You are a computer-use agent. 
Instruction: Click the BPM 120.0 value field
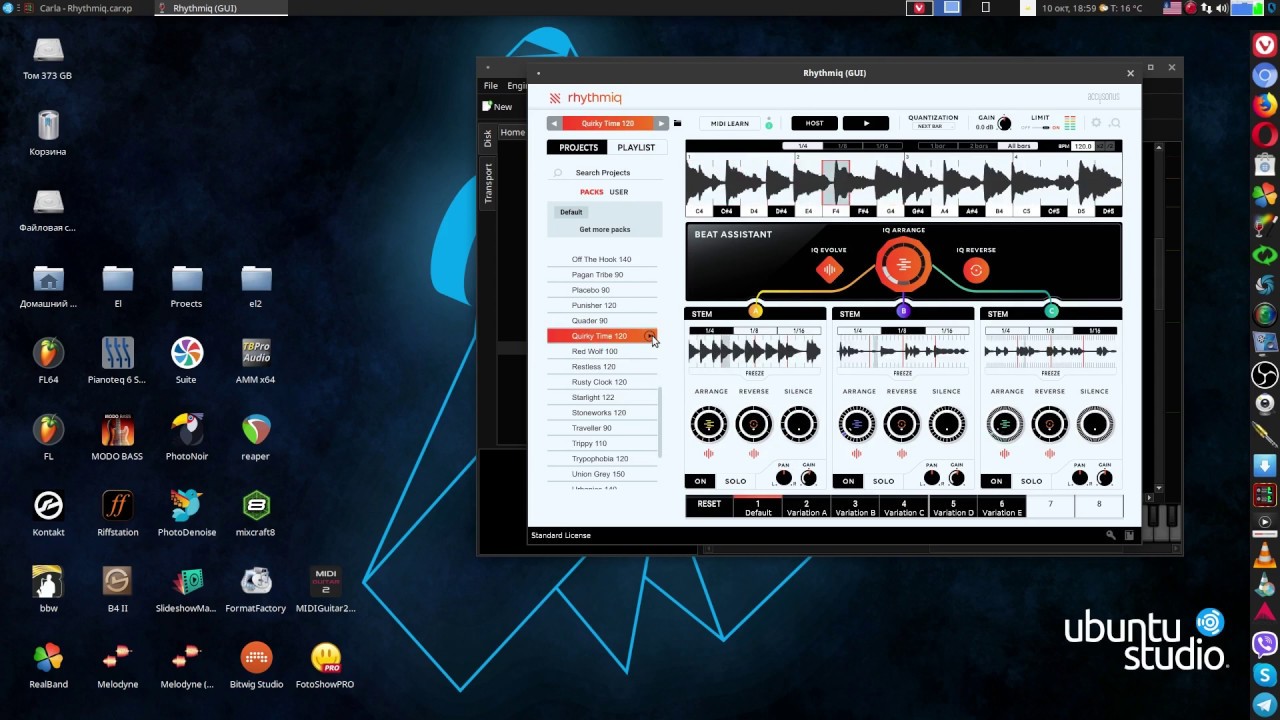pos(1083,146)
